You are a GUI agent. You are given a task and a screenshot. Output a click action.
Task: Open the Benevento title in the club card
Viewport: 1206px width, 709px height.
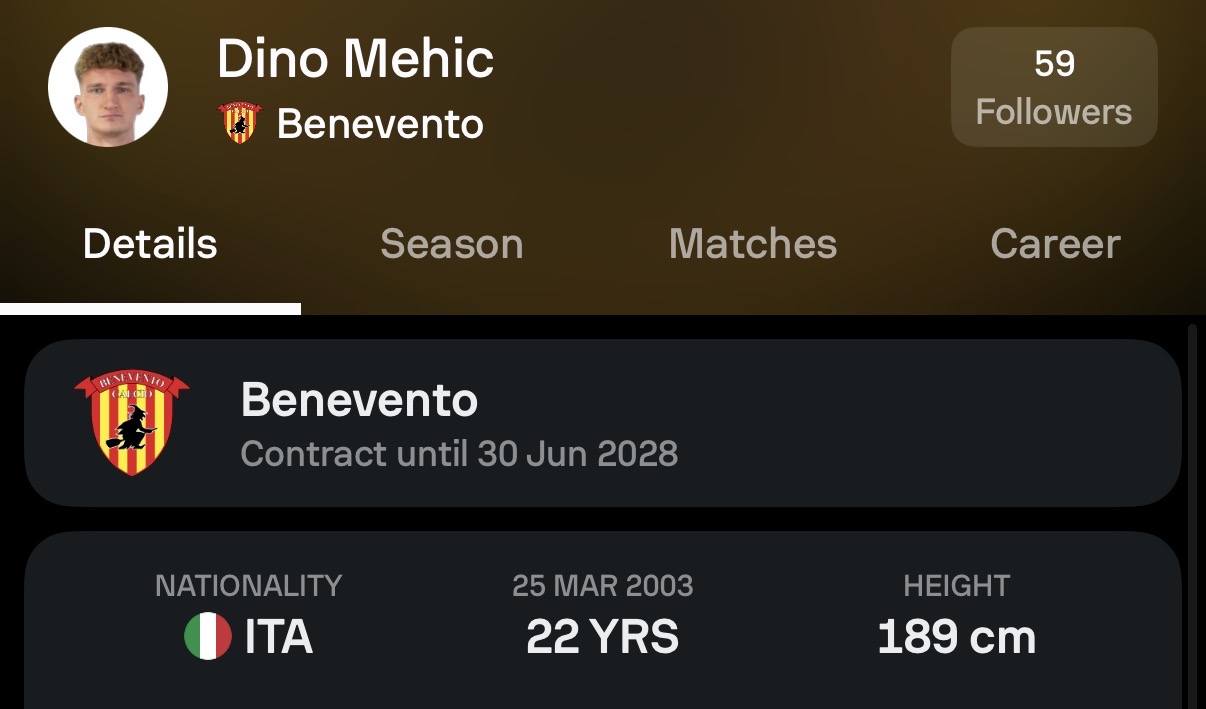(359, 400)
